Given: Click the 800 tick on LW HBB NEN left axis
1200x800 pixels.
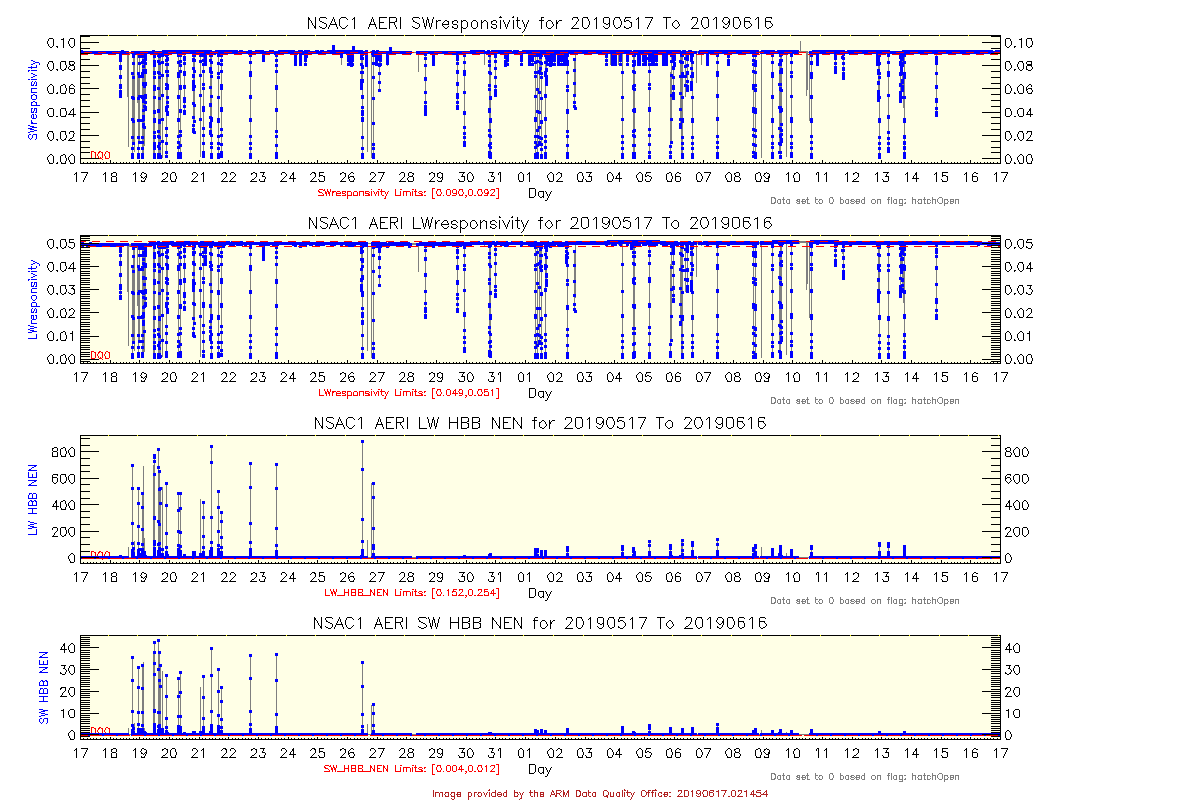Looking at the screenshot, I should [x=63, y=452].
